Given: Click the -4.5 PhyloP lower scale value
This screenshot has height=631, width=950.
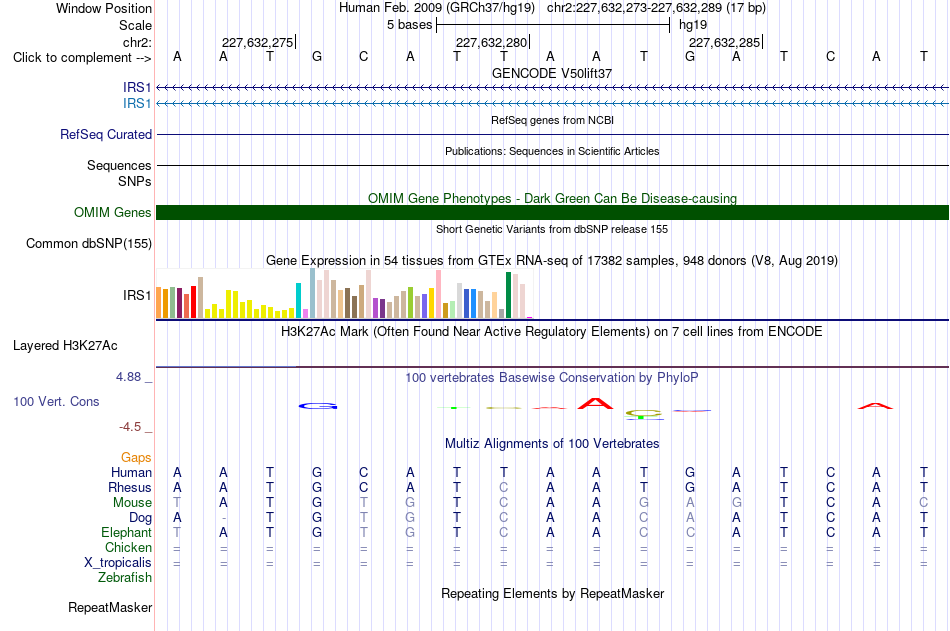Looking at the screenshot, I should tap(130, 427).
